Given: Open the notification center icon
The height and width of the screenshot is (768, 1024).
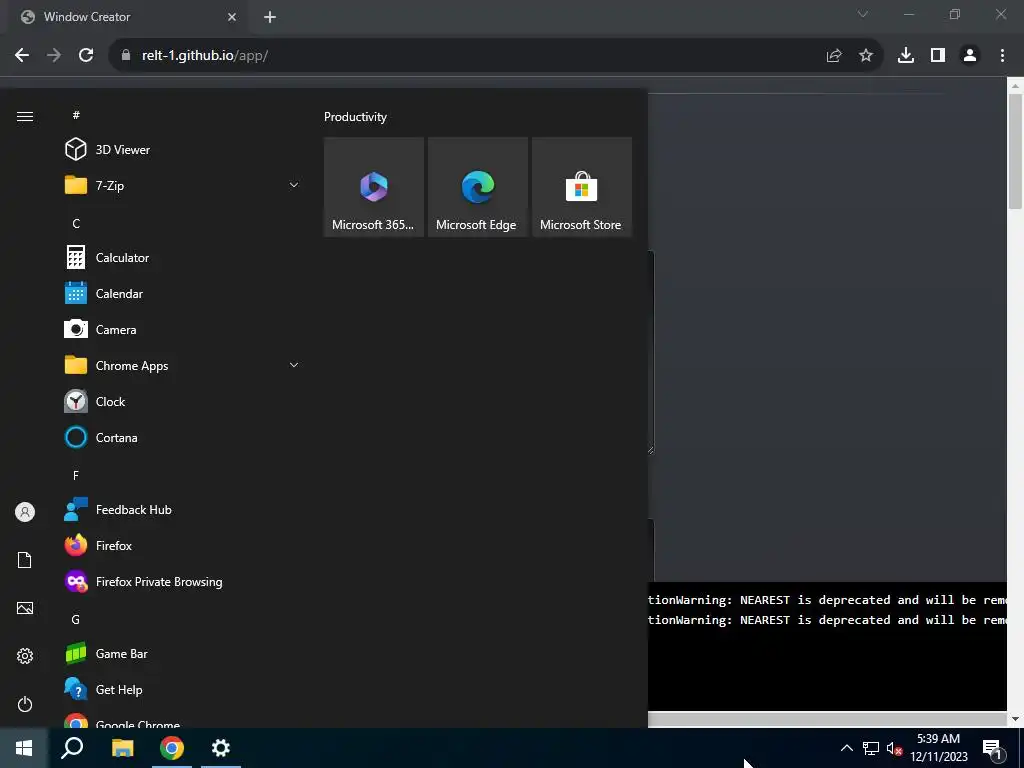Looking at the screenshot, I should [x=992, y=748].
